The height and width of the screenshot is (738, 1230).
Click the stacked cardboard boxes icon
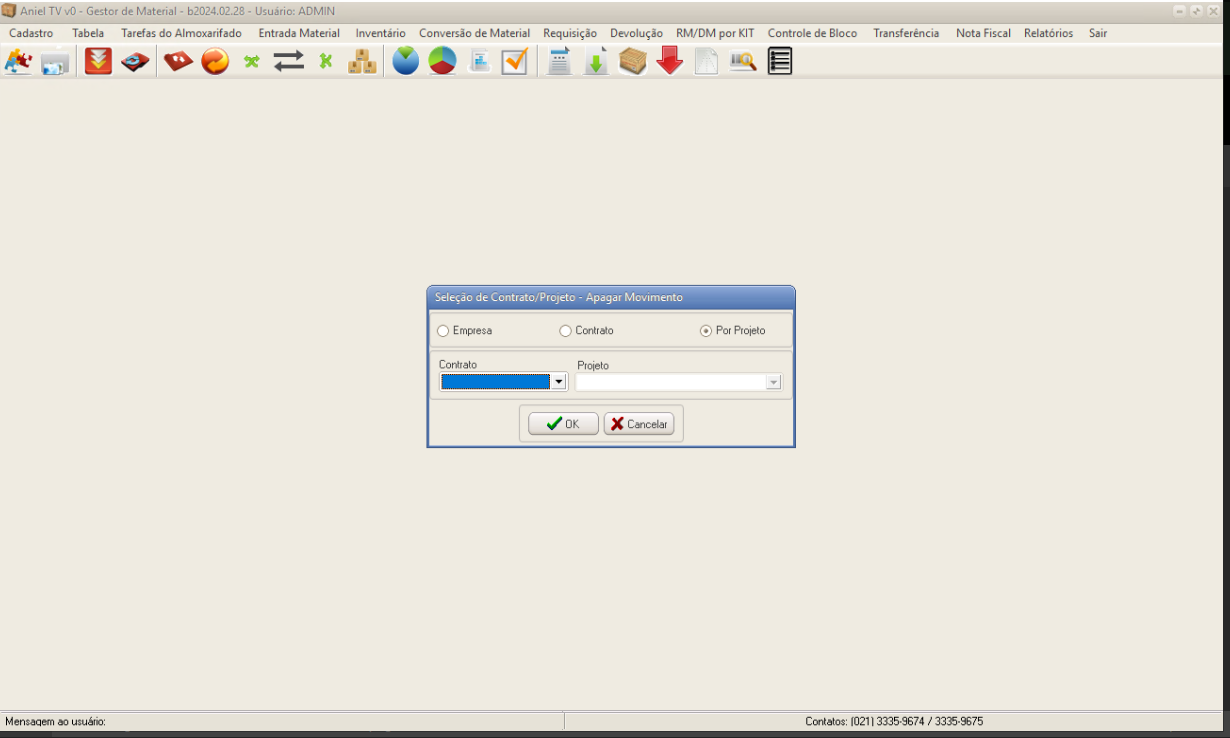click(362, 62)
